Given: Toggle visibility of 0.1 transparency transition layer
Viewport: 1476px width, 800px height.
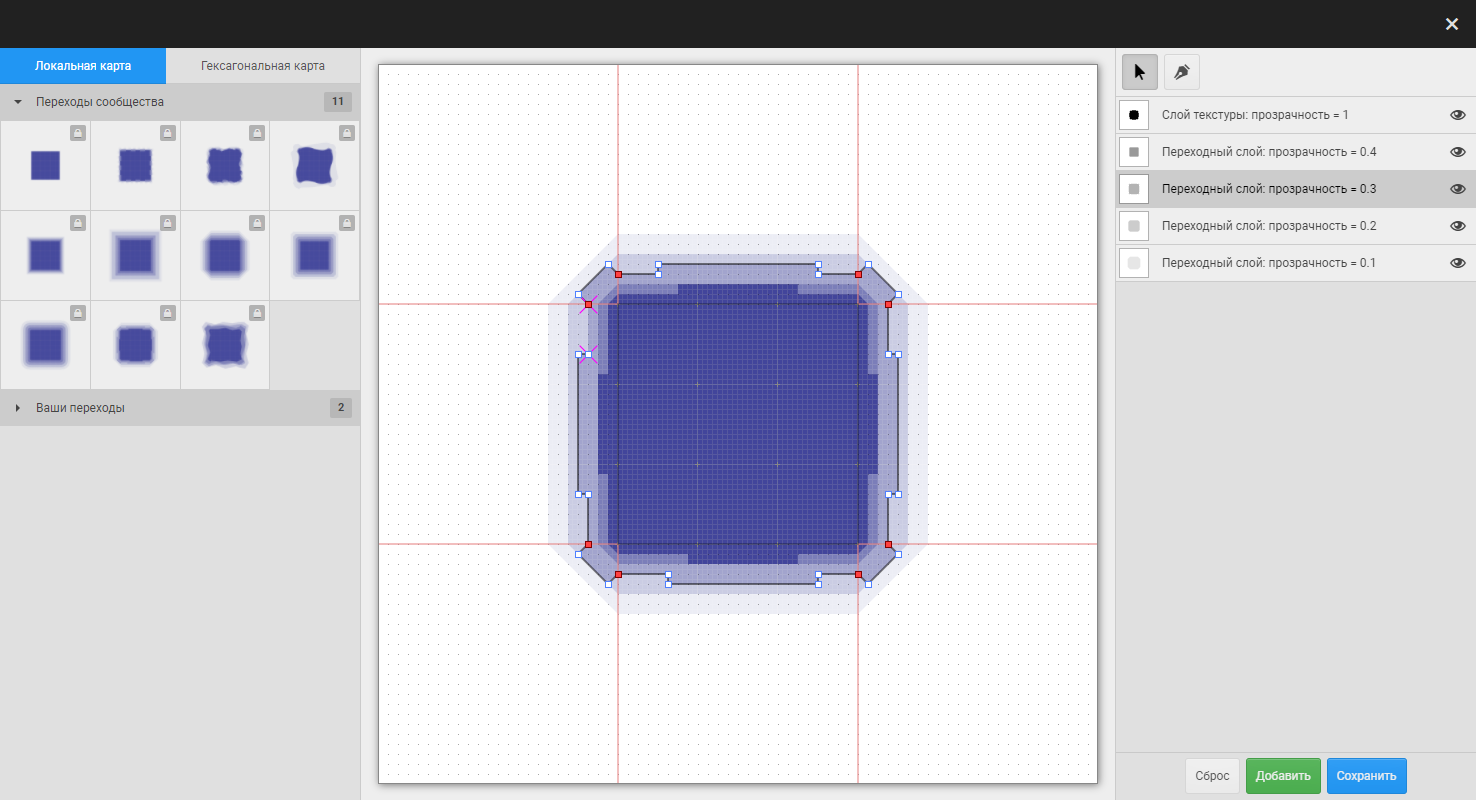Looking at the screenshot, I should pyautogui.click(x=1457, y=263).
